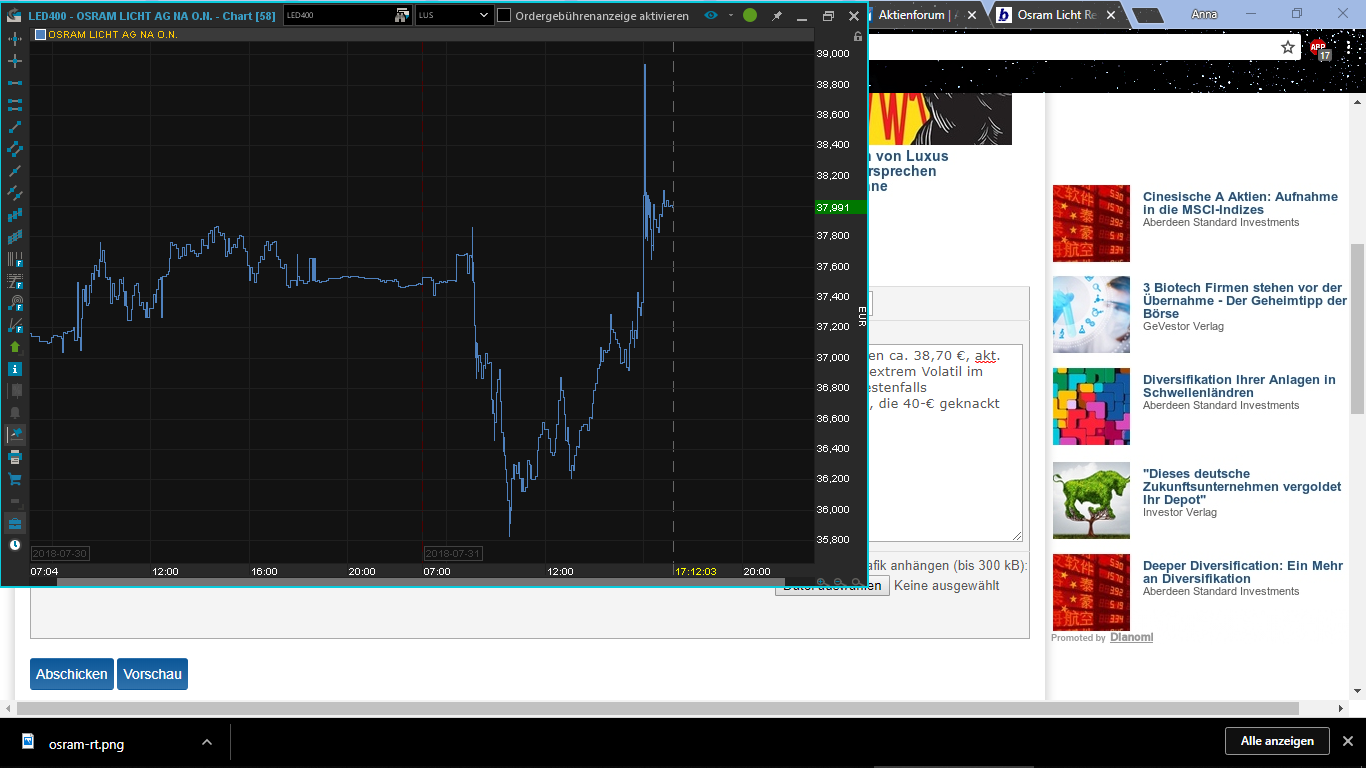Open the colorful puzzle blocks ad thumbnail
1366x768 pixels.
click(x=1091, y=406)
